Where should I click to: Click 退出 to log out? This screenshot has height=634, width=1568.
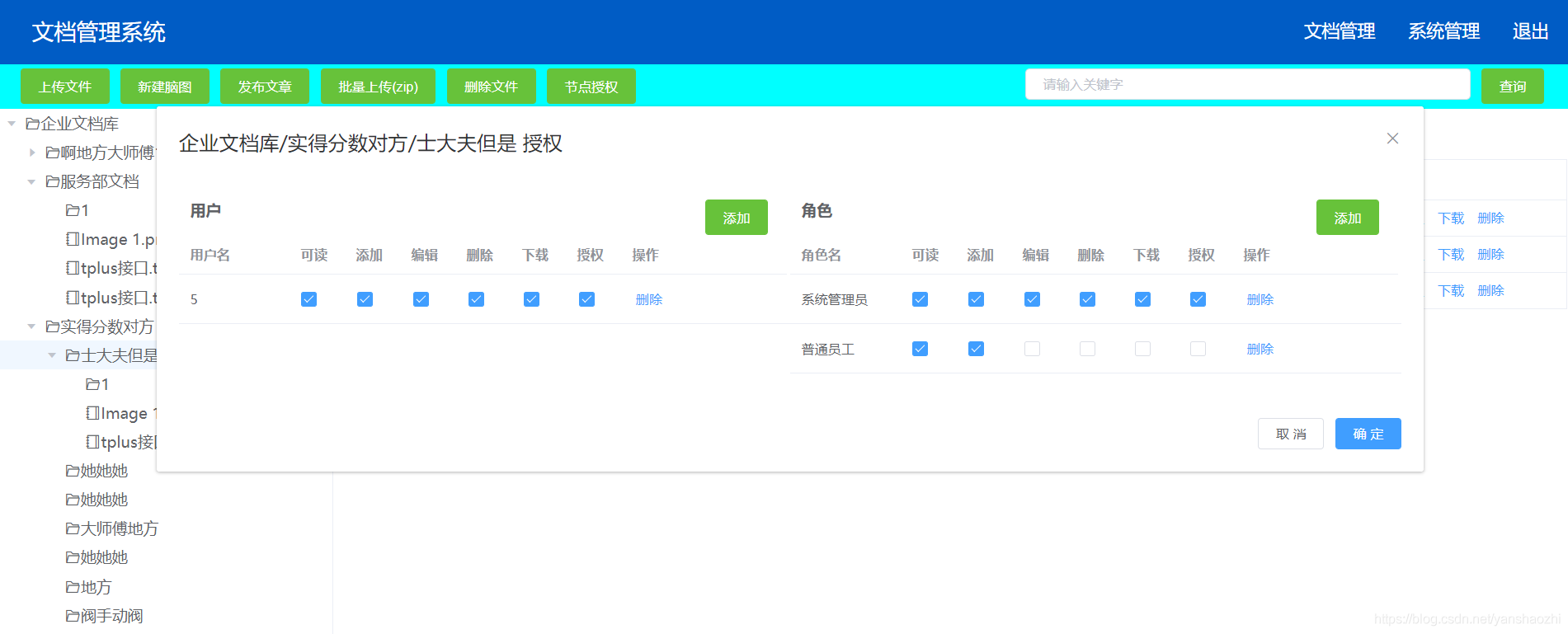tap(1530, 31)
